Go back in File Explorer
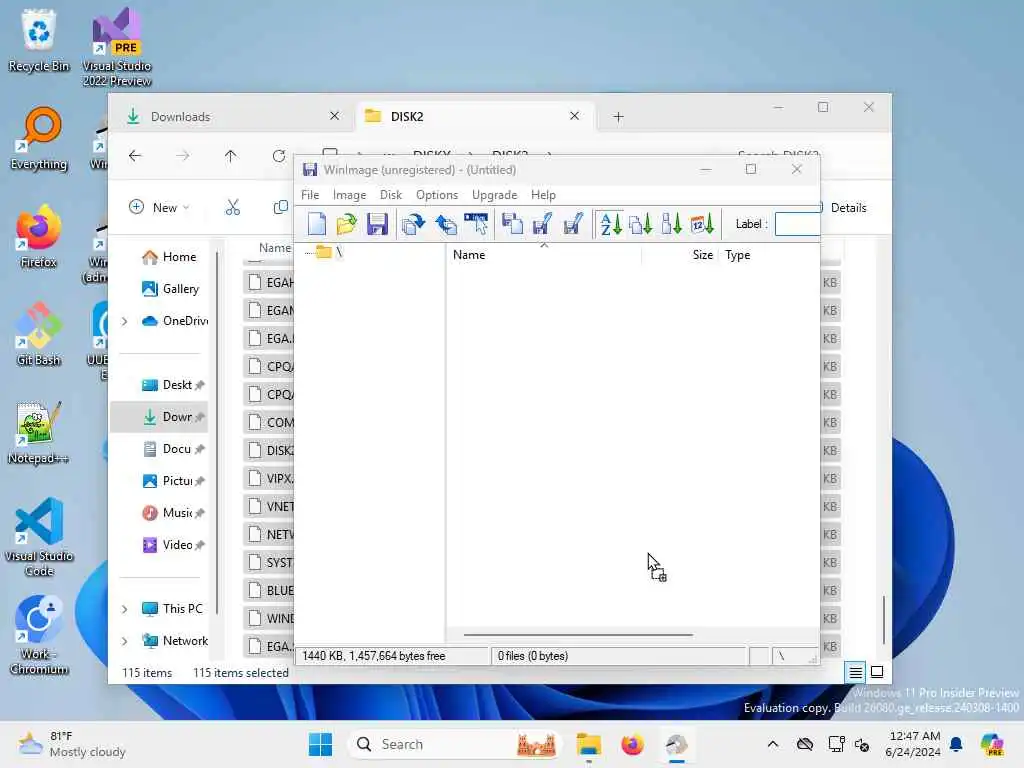The height and width of the screenshot is (768, 1024). point(135,155)
